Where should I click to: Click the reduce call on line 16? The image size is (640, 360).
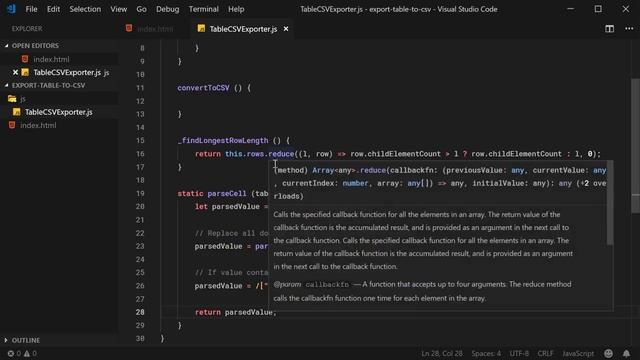[281, 154]
